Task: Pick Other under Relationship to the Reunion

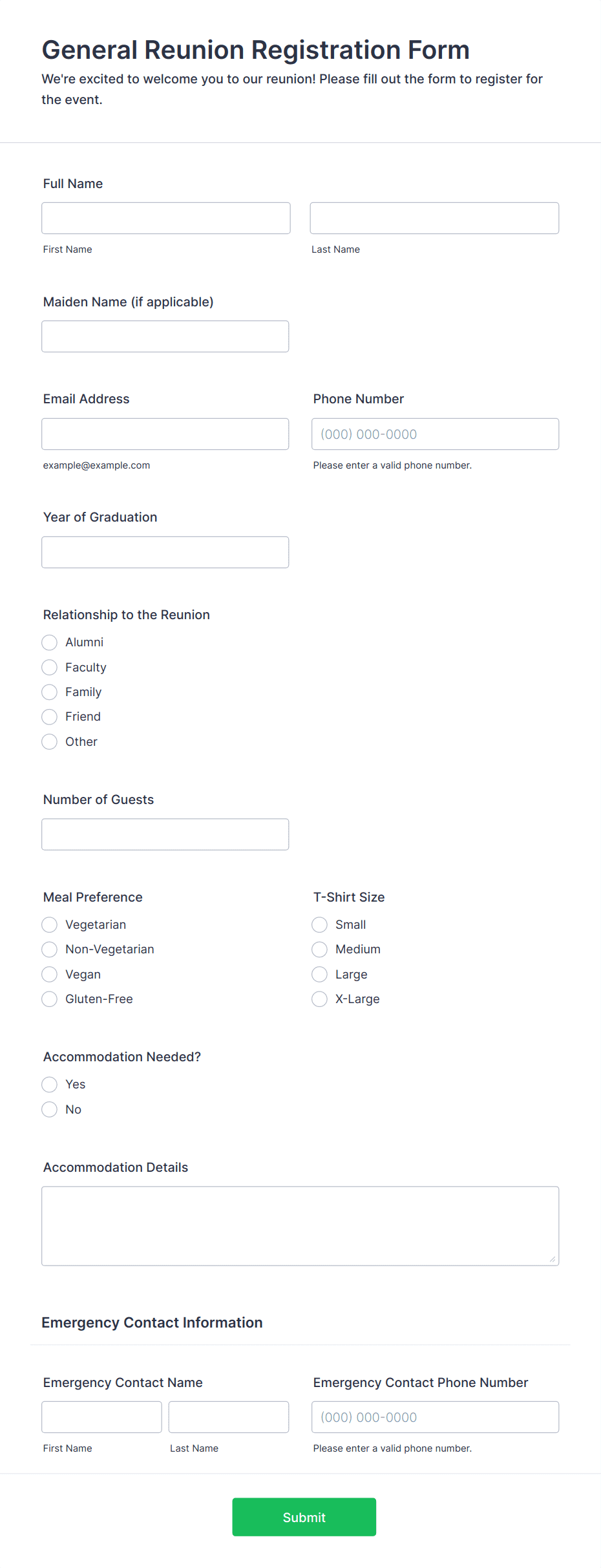Action: click(x=49, y=741)
